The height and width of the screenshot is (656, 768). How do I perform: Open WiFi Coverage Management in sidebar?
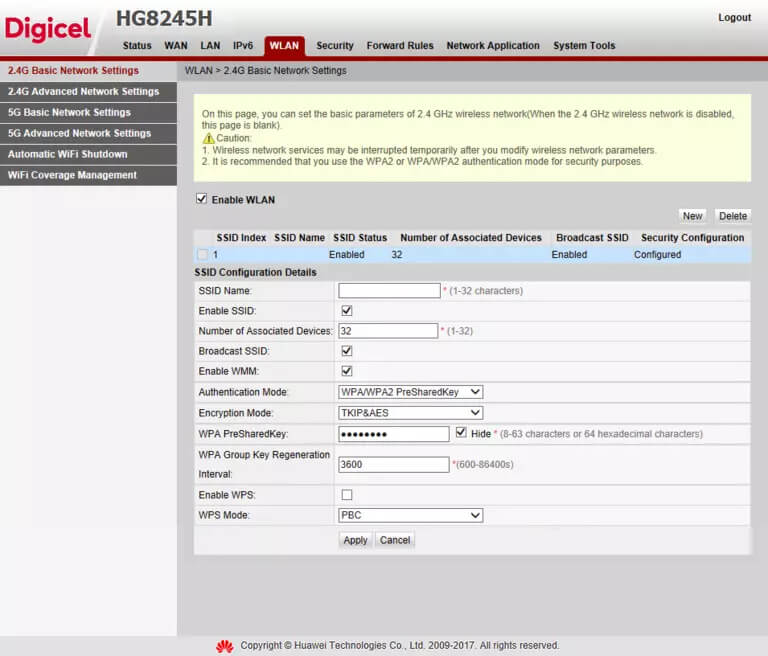[x=72, y=175]
